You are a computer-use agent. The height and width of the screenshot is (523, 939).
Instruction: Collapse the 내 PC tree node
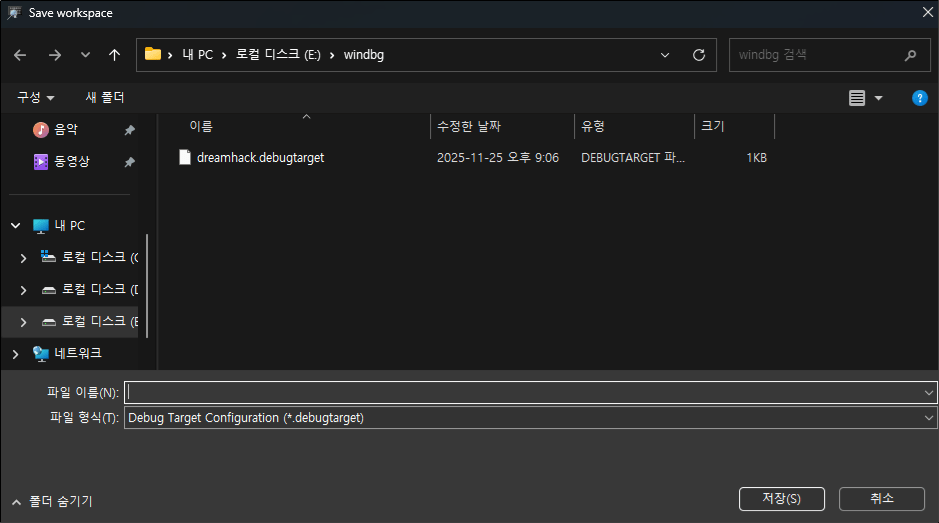click(15, 226)
